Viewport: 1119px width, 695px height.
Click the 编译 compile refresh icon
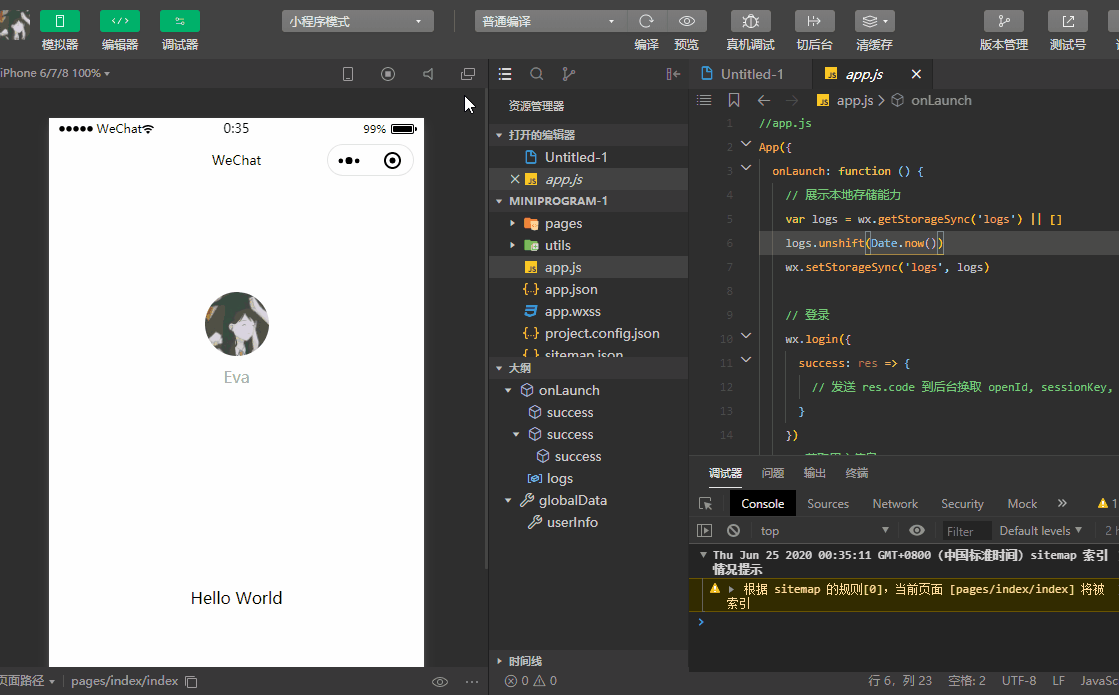[x=647, y=21]
